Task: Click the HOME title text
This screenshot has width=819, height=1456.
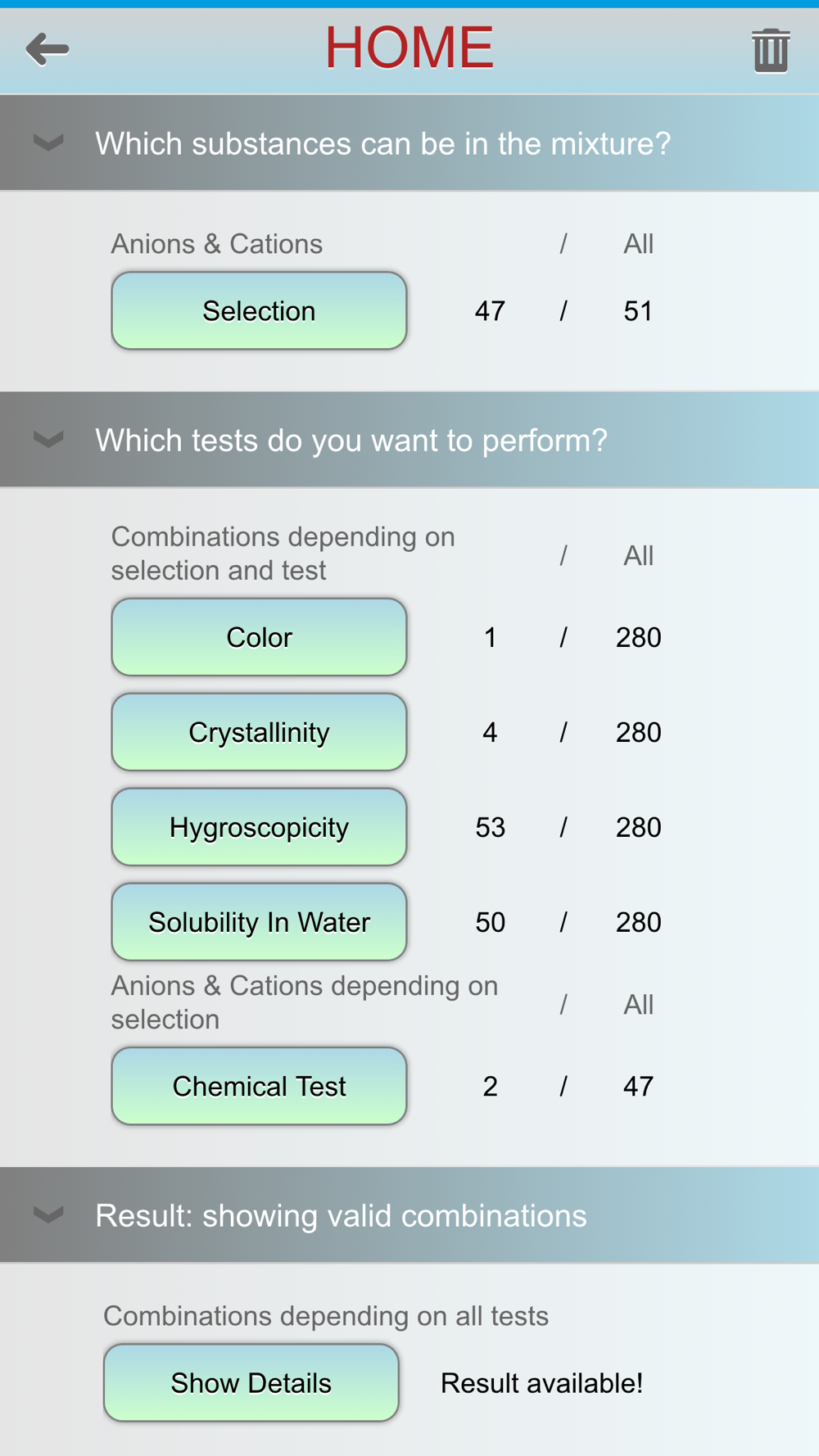Action: [409, 47]
